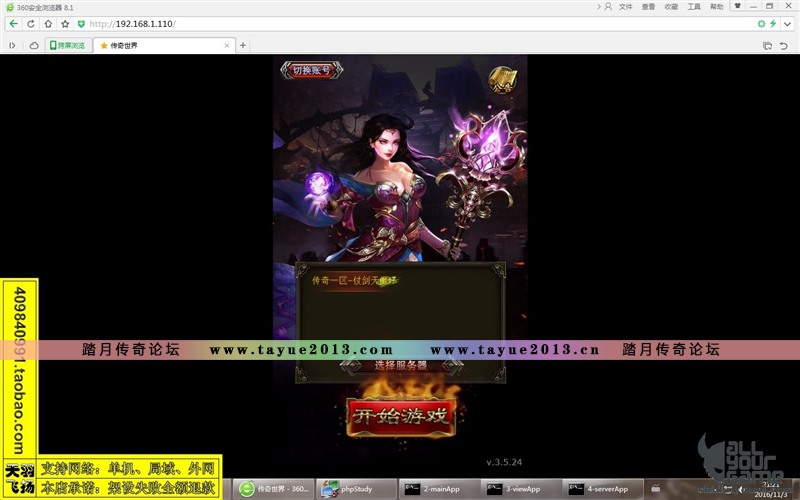Bookmark the page with the star icon

pyautogui.click(x=65, y=23)
